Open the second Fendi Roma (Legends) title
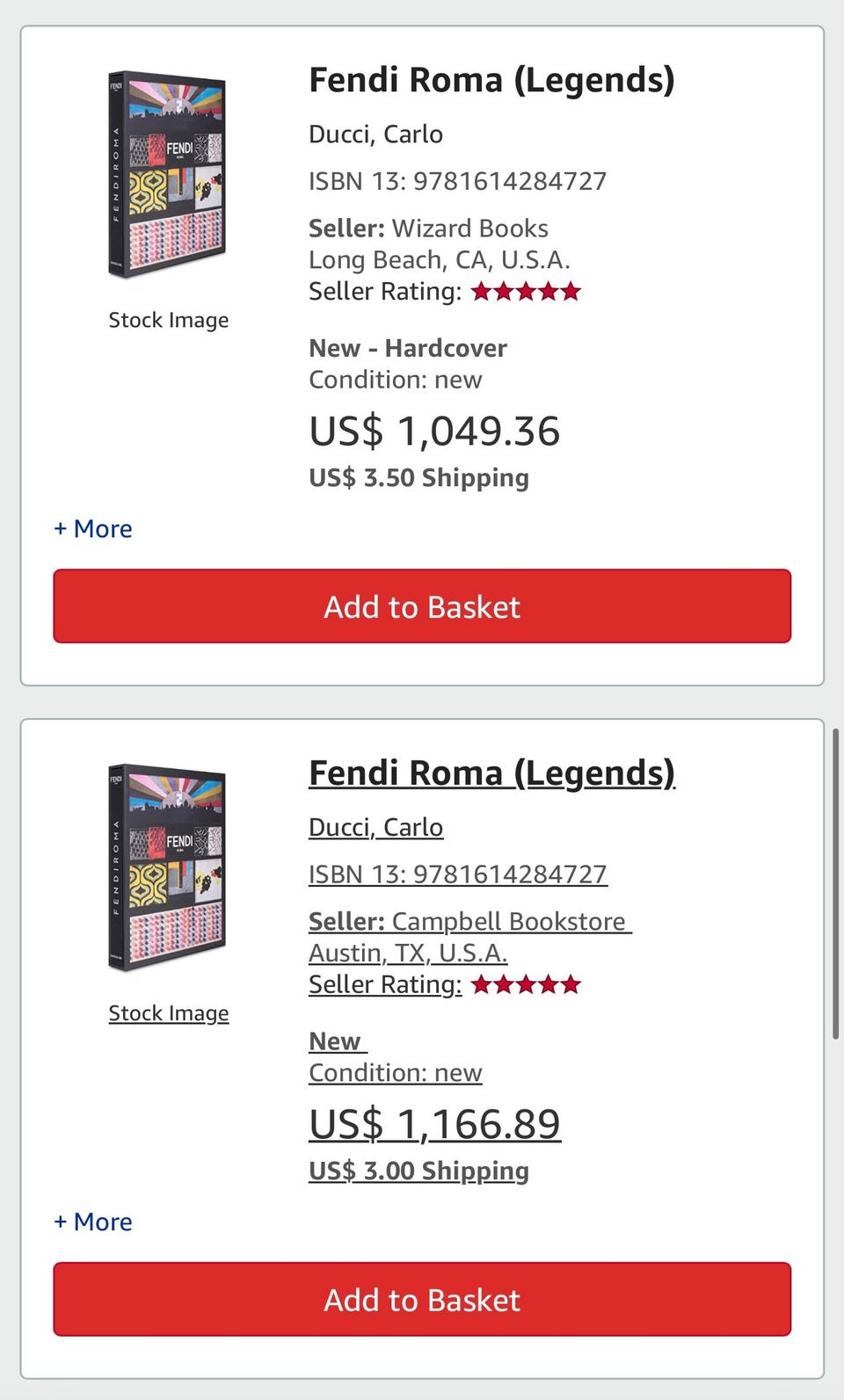This screenshot has width=844, height=1400. pyautogui.click(x=491, y=773)
